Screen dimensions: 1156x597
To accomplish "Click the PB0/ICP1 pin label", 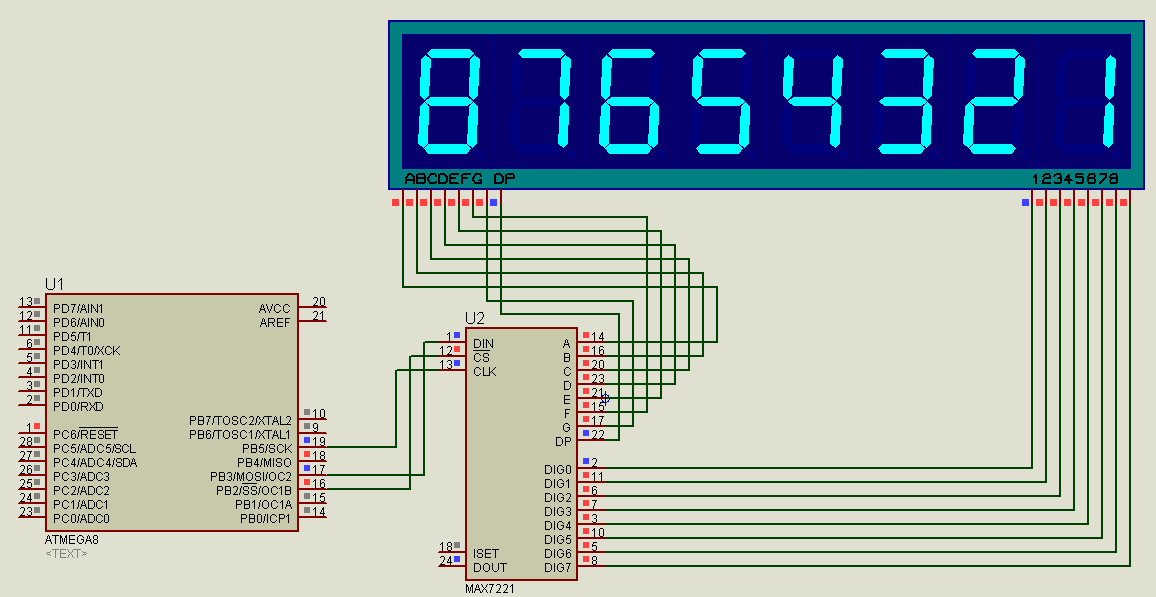I will [x=265, y=519].
